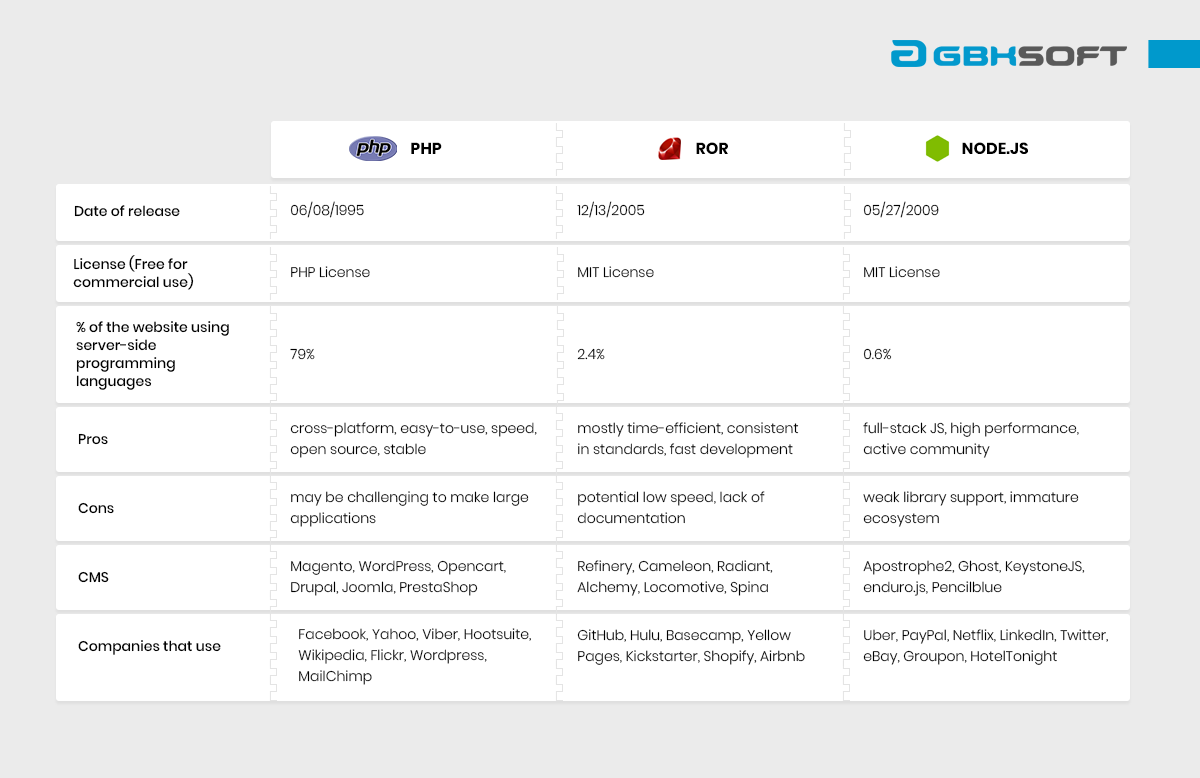
Task: Click the Date of release row label
Action: click(x=127, y=211)
